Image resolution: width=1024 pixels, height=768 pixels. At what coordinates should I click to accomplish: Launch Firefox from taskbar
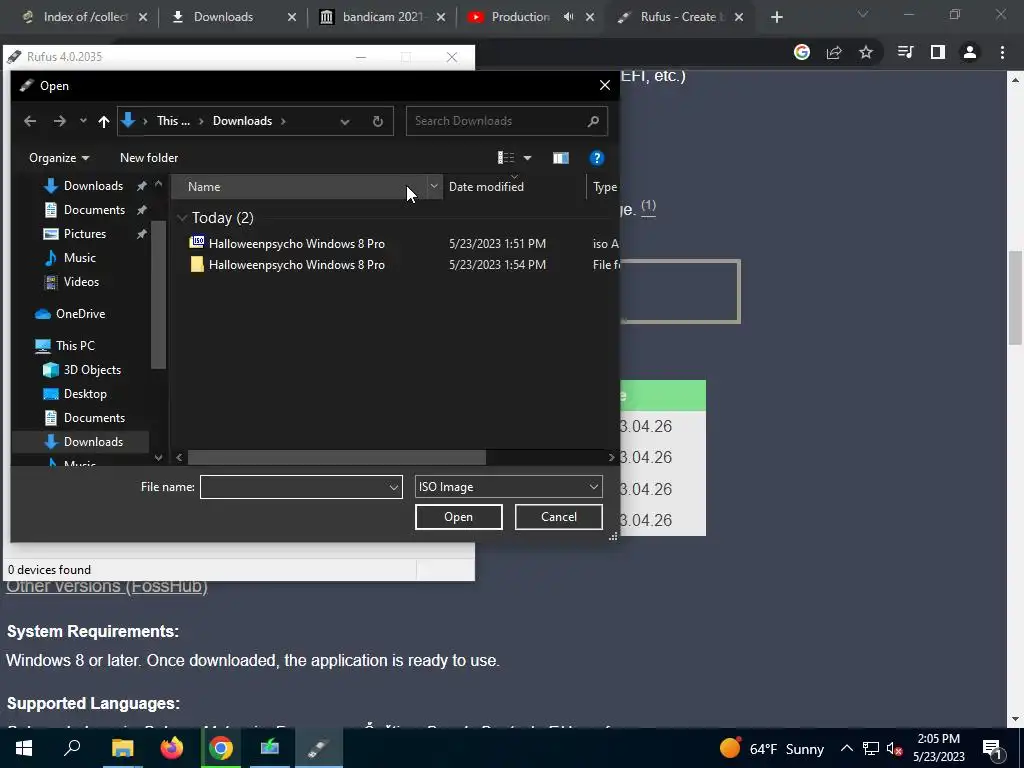pos(172,748)
